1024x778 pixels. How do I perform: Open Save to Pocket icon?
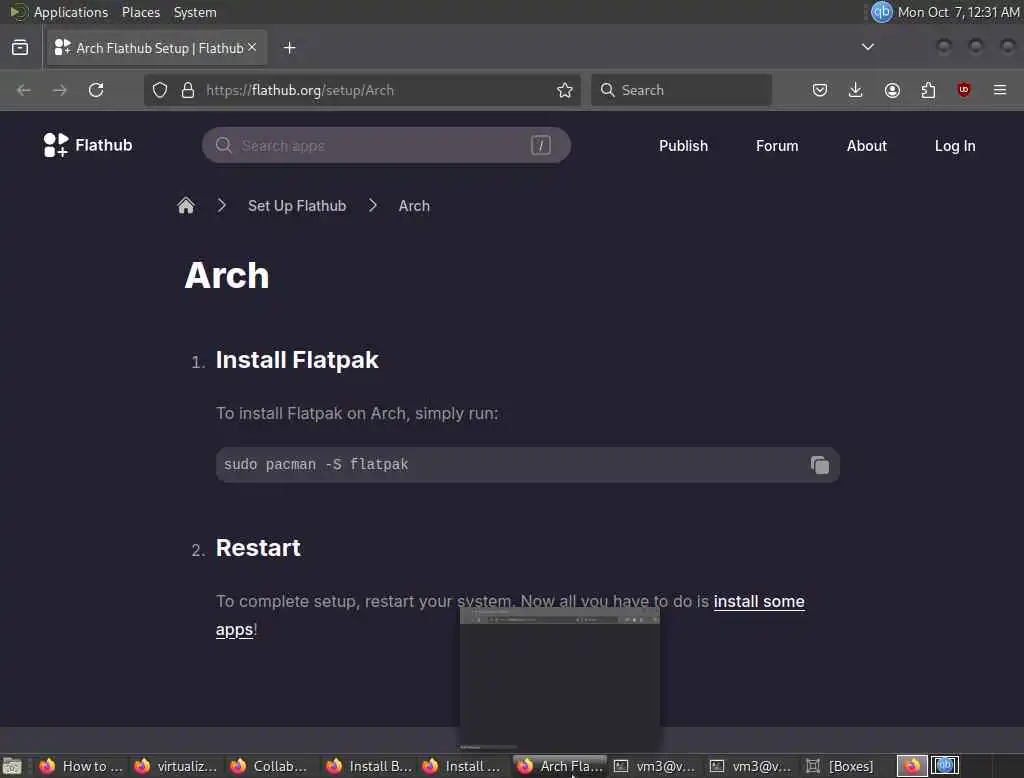(x=820, y=90)
